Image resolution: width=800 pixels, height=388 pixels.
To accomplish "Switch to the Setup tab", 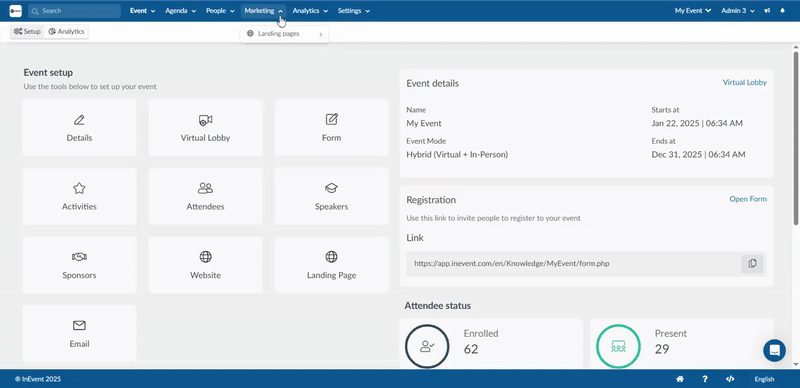I will (27, 32).
